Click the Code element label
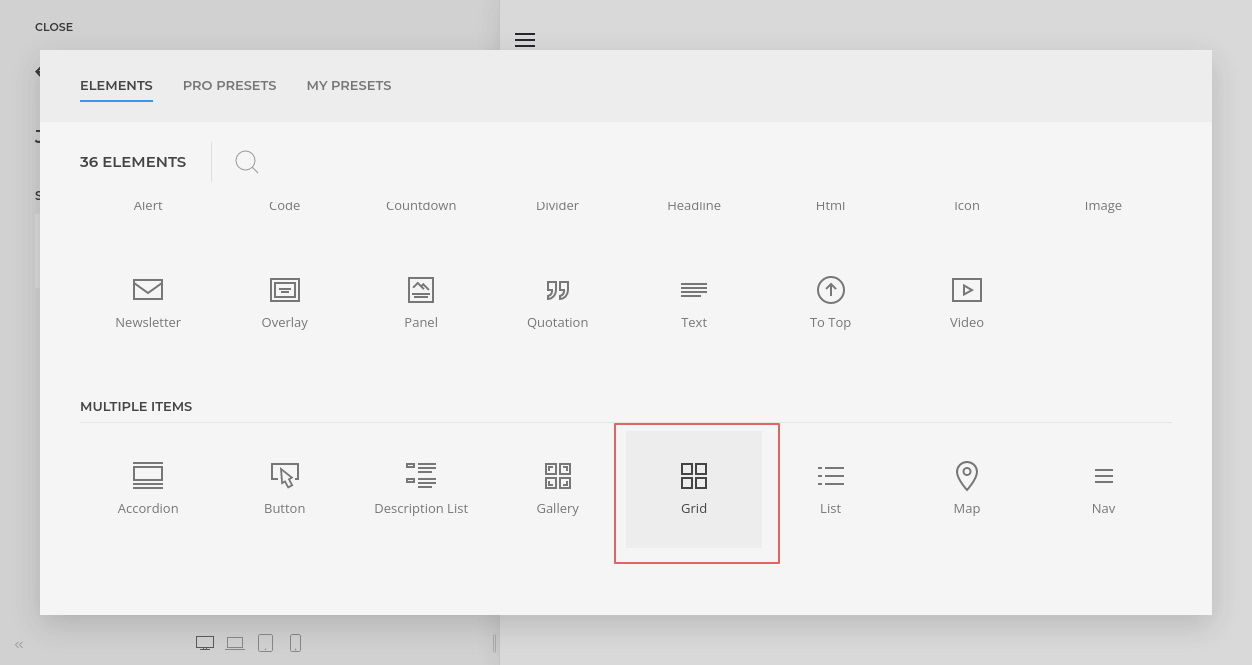Screen dimensions: 1252x665 pyautogui.click(x=285, y=206)
